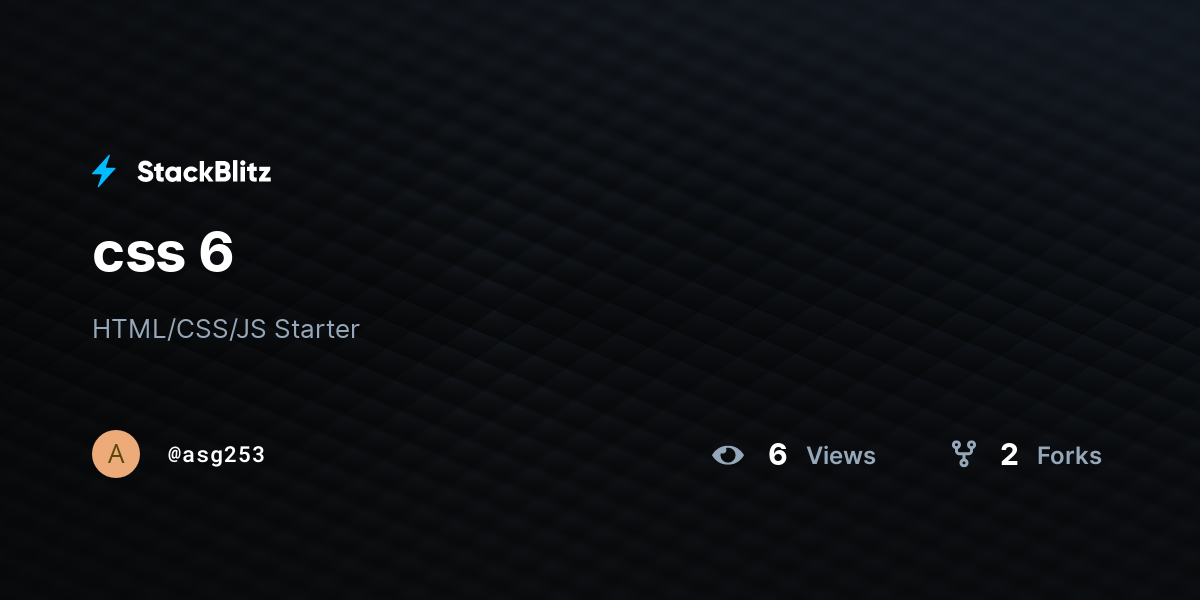Click the HTML/CSS/JS Starter description
This screenshot has height=600, width=1200.
tap(226, 328)
